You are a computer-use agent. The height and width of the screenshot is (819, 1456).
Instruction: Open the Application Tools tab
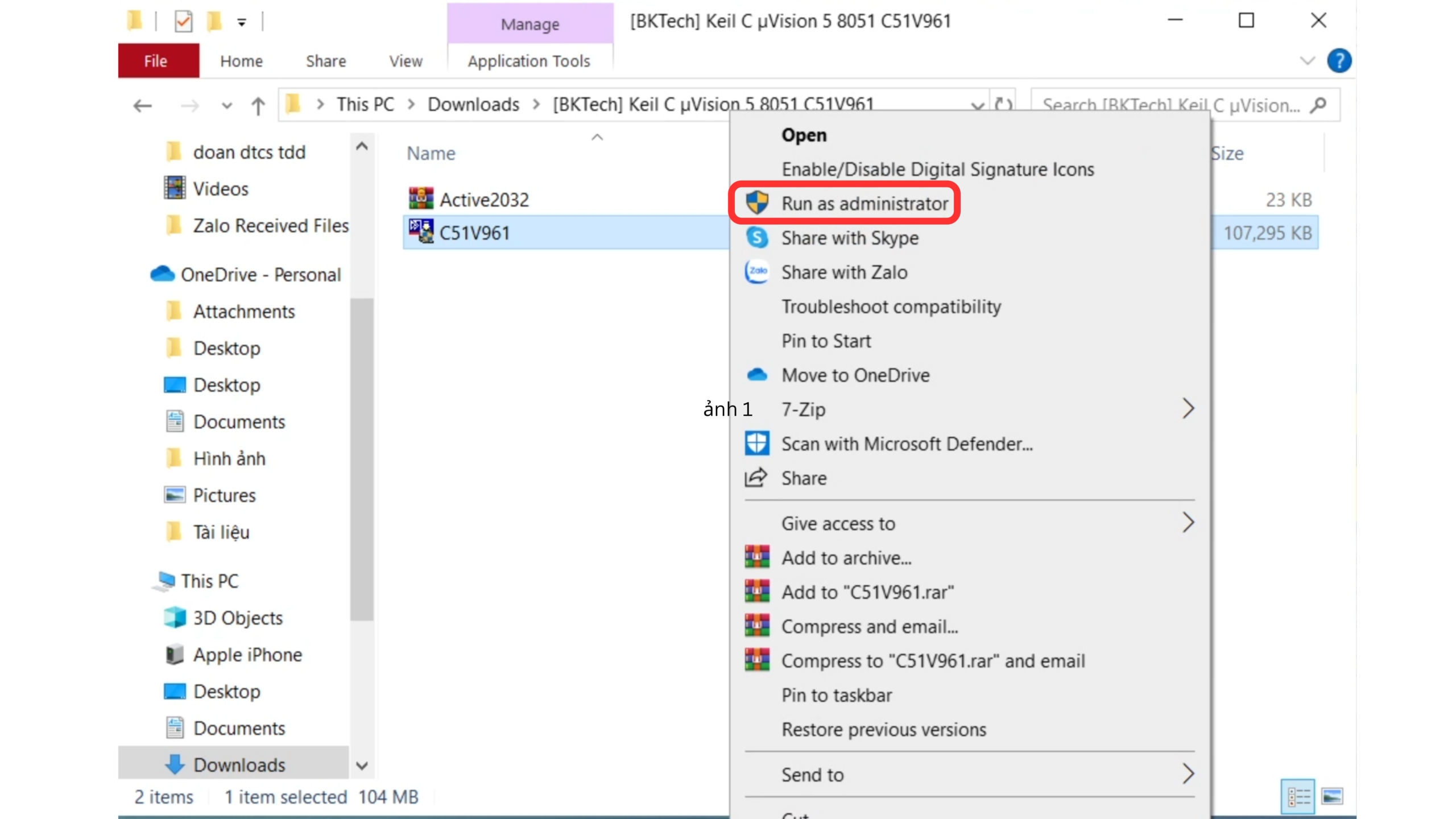point(529,61)
